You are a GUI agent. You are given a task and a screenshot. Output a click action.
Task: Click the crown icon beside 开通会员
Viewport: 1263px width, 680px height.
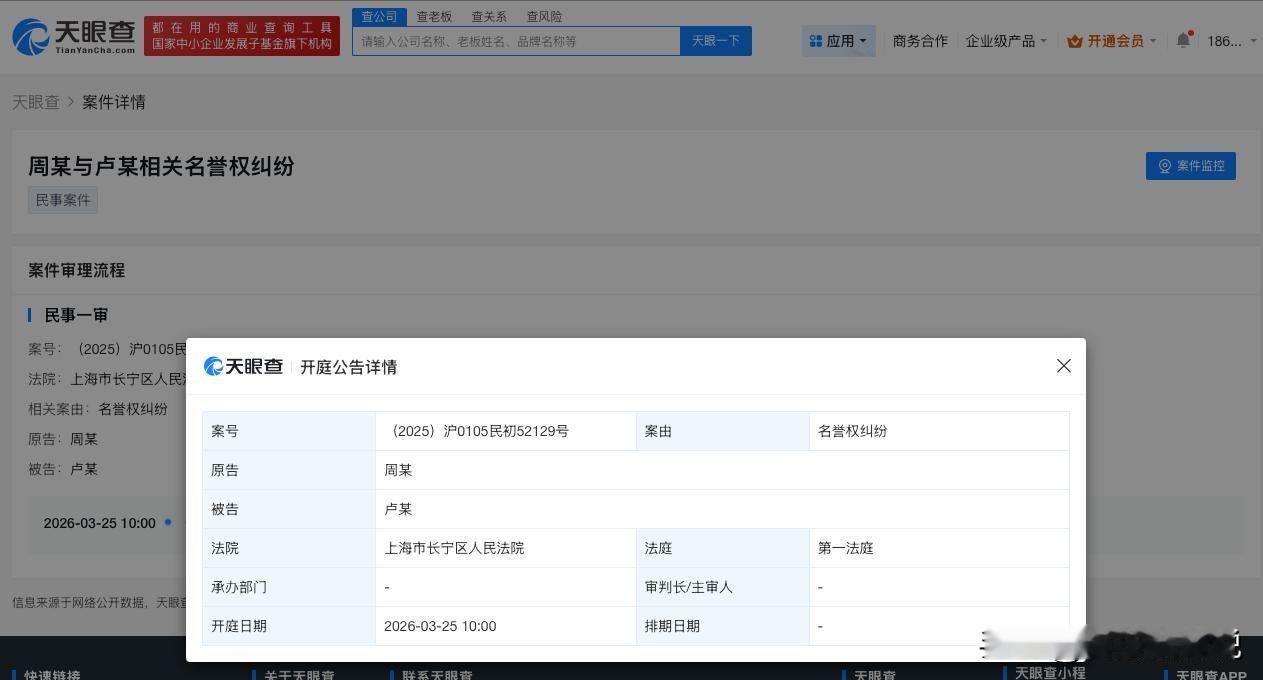coord(1075,41)
